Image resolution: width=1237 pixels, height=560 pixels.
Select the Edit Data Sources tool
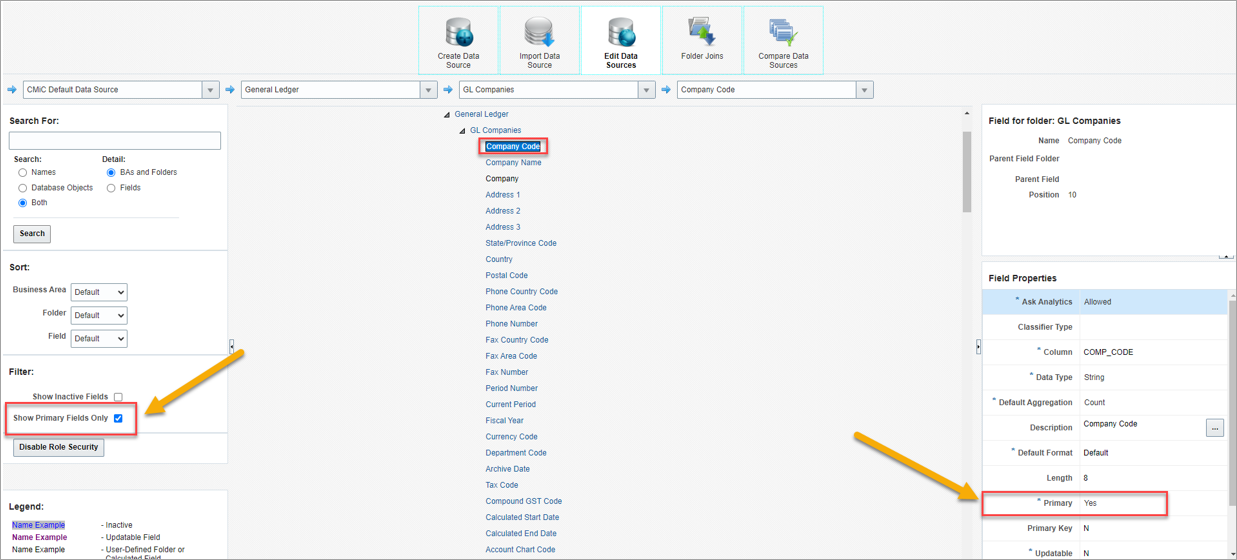click(x=621, y=40)
